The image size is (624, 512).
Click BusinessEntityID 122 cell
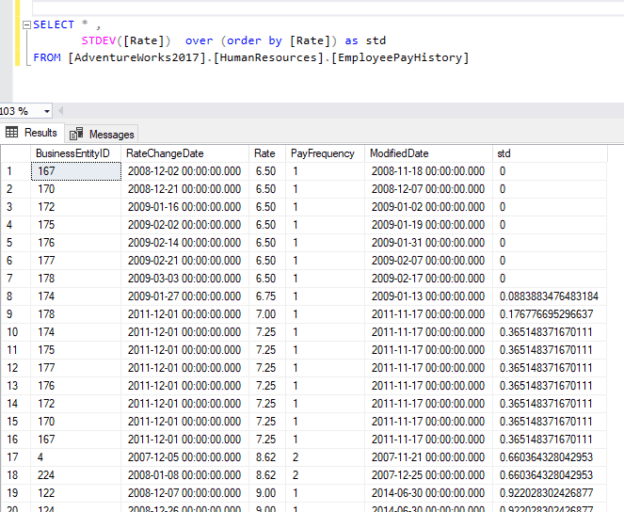click(76, 493)
